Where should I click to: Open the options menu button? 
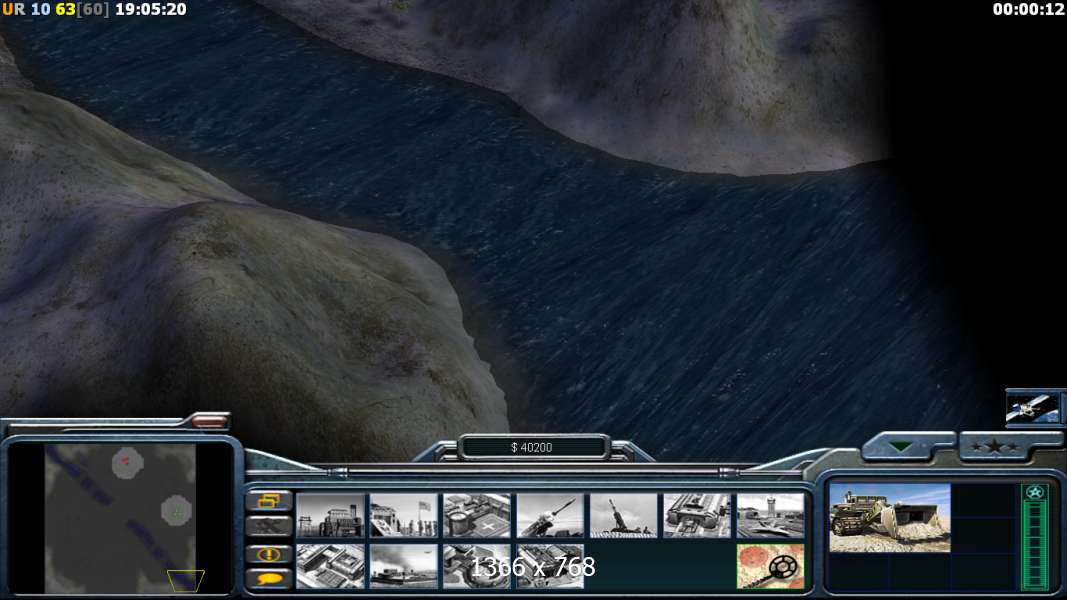click(269, 502)
